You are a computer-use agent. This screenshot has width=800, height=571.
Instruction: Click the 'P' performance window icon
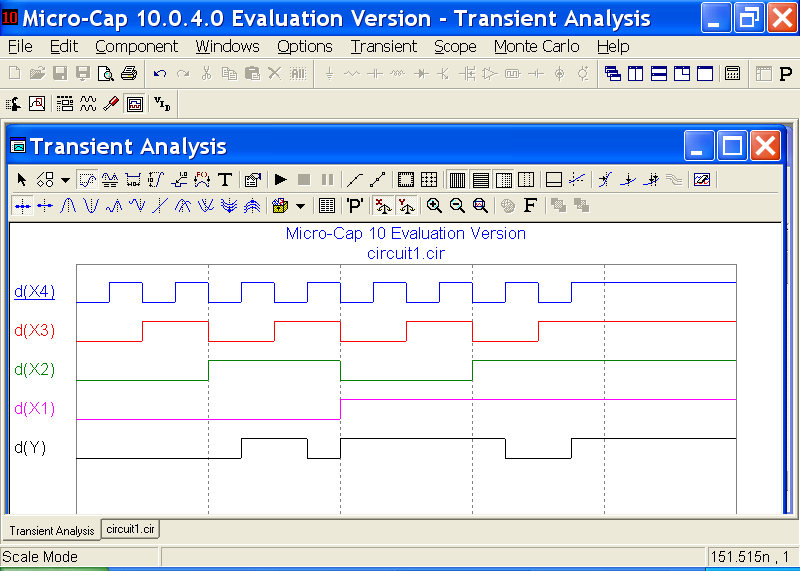355,206
